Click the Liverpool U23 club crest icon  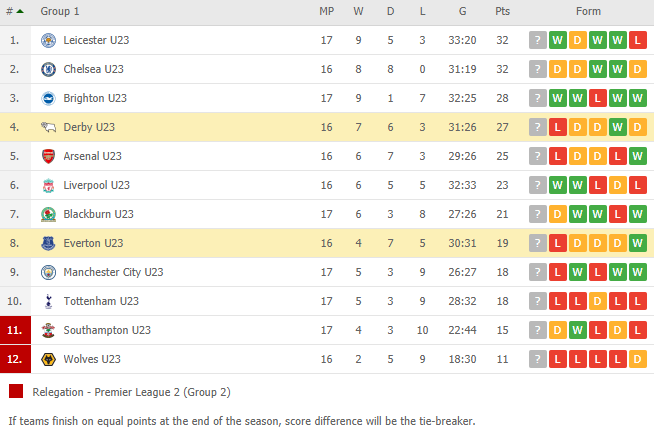click(48, 185)
